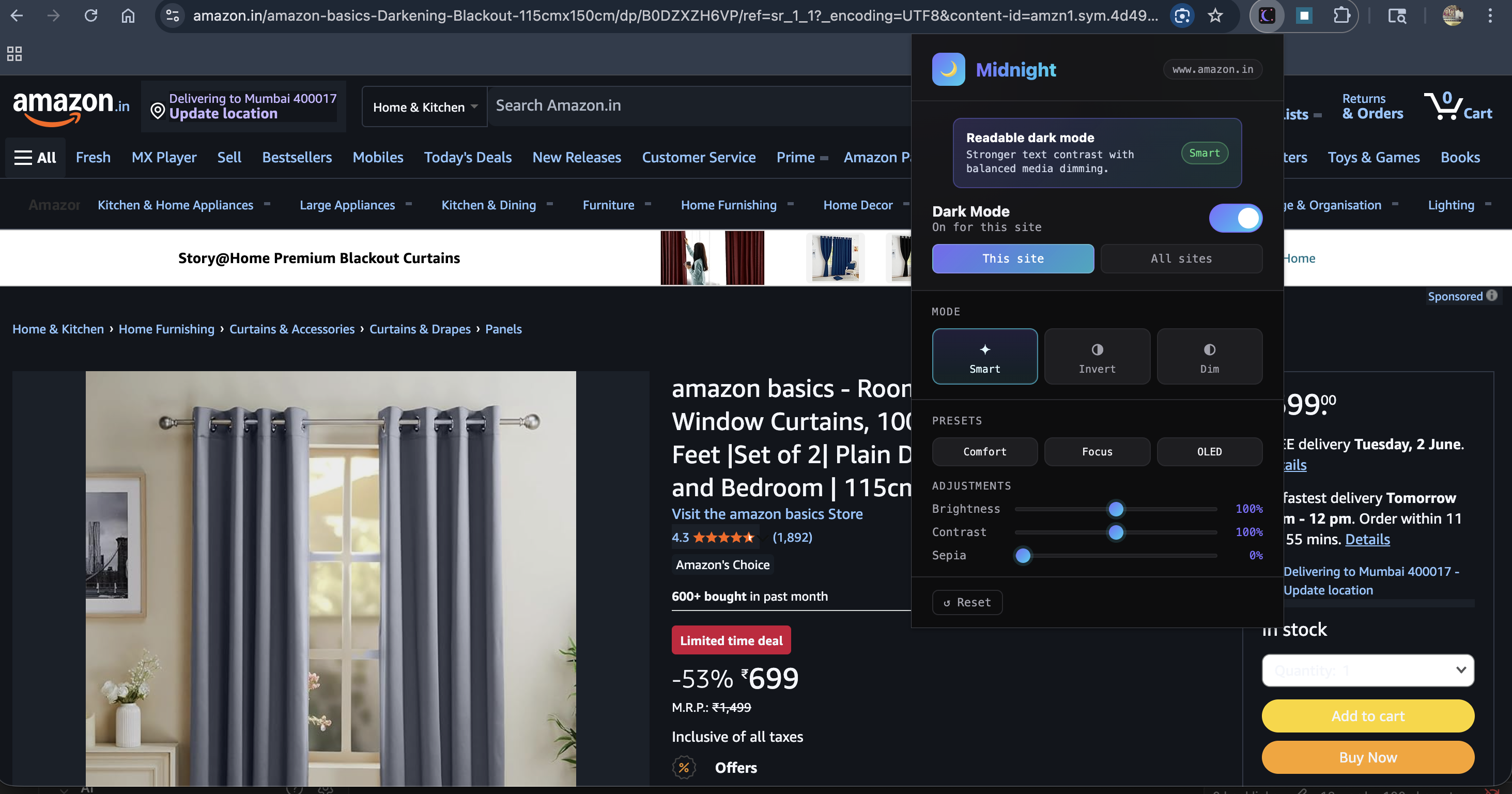Open the tab search icon
1512x794 pixels.
(x=1396, y=16)
